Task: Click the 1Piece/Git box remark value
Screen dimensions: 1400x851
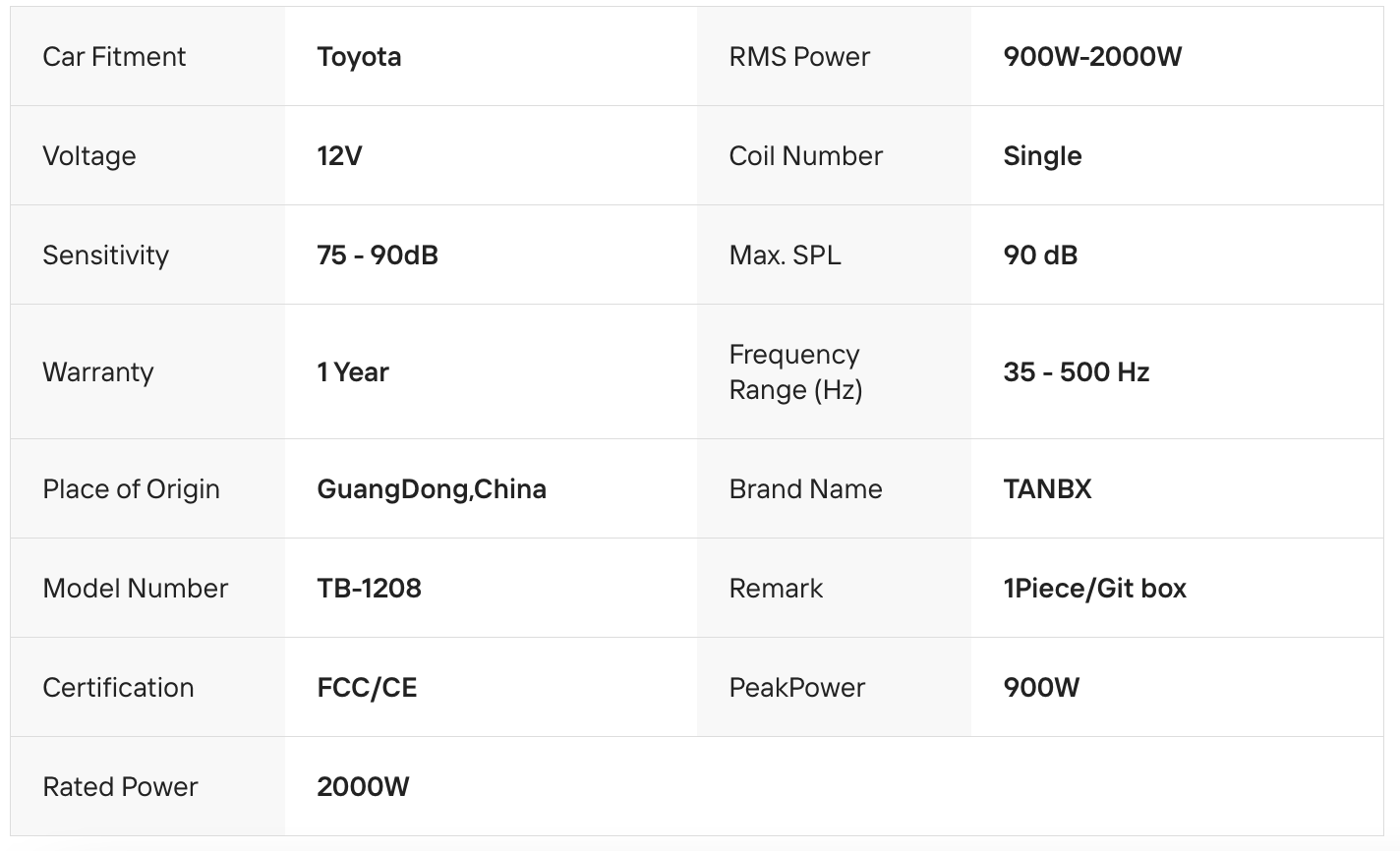Action: [x=1094, y=589]
